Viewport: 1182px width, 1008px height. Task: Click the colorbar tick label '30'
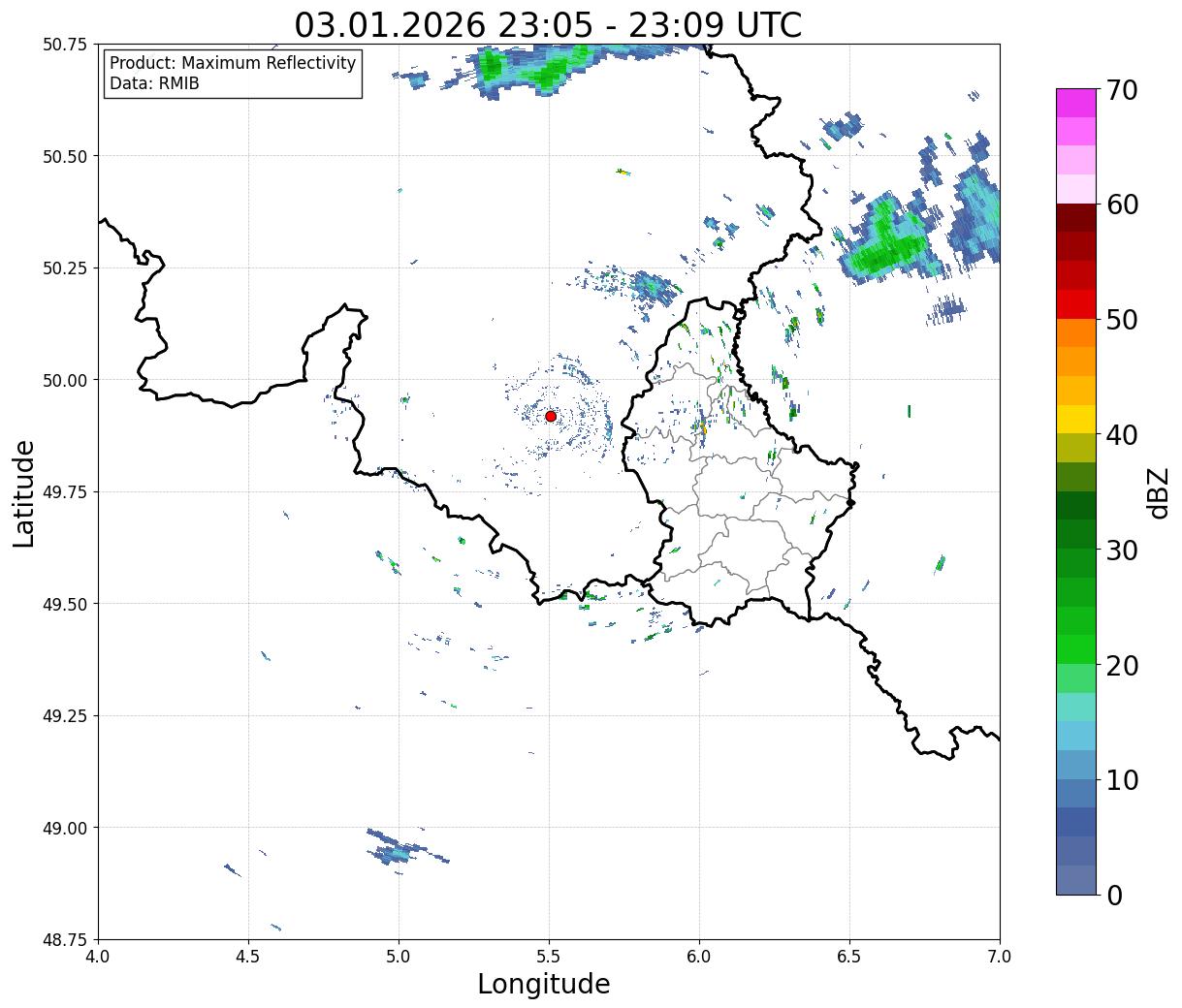1122,550
